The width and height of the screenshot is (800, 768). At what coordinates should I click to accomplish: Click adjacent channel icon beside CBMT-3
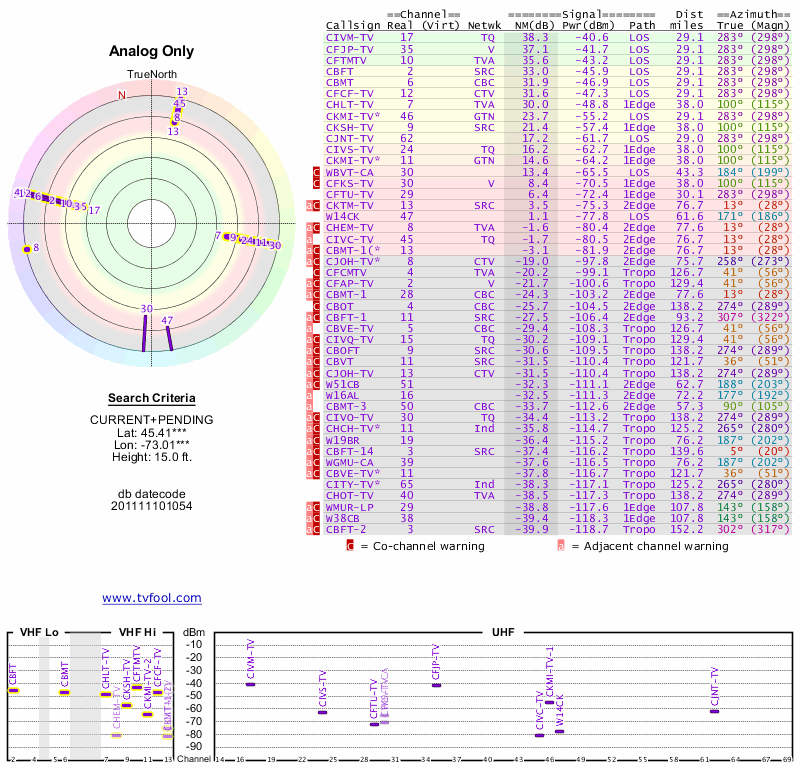[x=310, y=406]
